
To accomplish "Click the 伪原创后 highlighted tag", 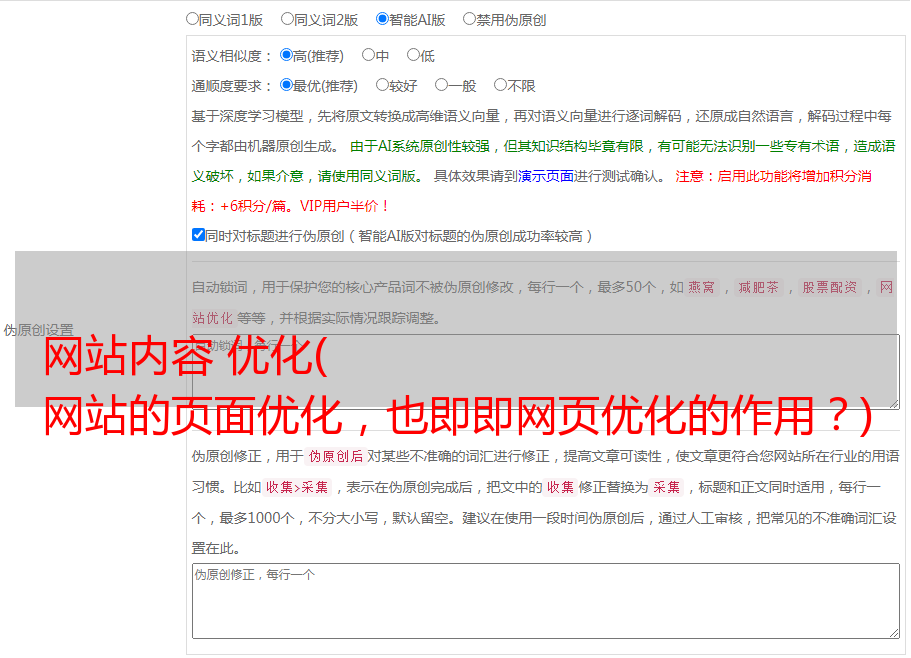I will 336,456.
